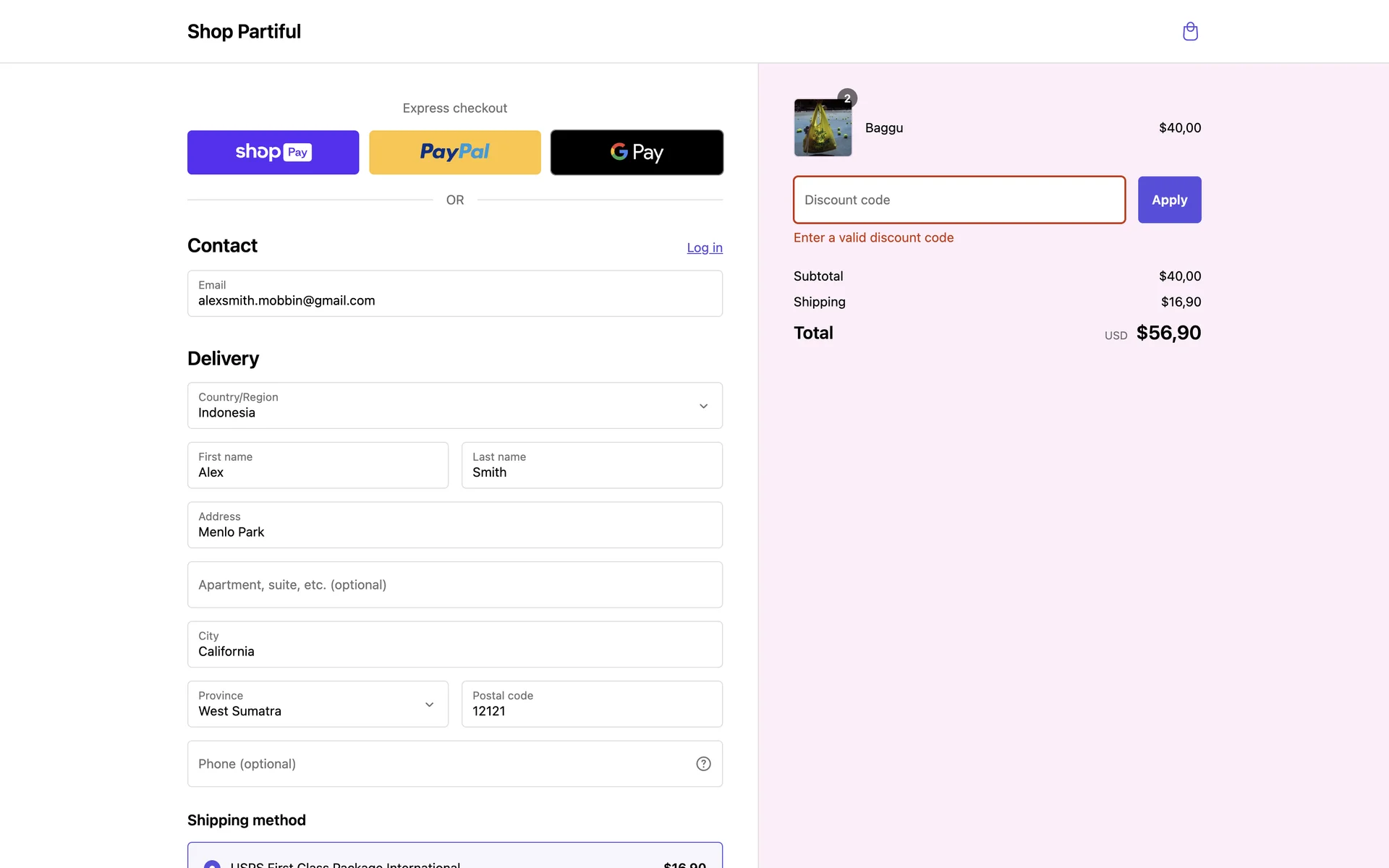Focus the Apartment, suite optional field

(454, 584)
